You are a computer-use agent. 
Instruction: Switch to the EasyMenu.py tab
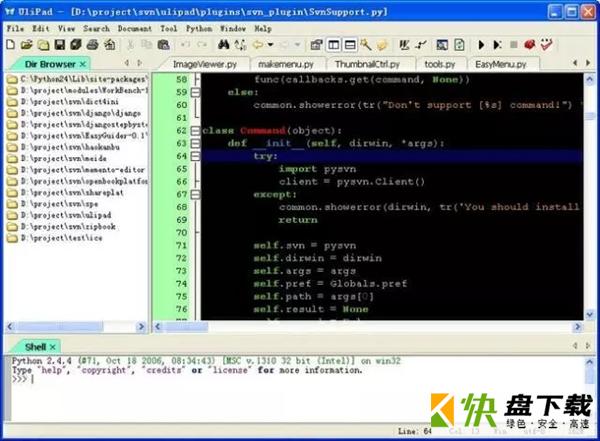501,64
